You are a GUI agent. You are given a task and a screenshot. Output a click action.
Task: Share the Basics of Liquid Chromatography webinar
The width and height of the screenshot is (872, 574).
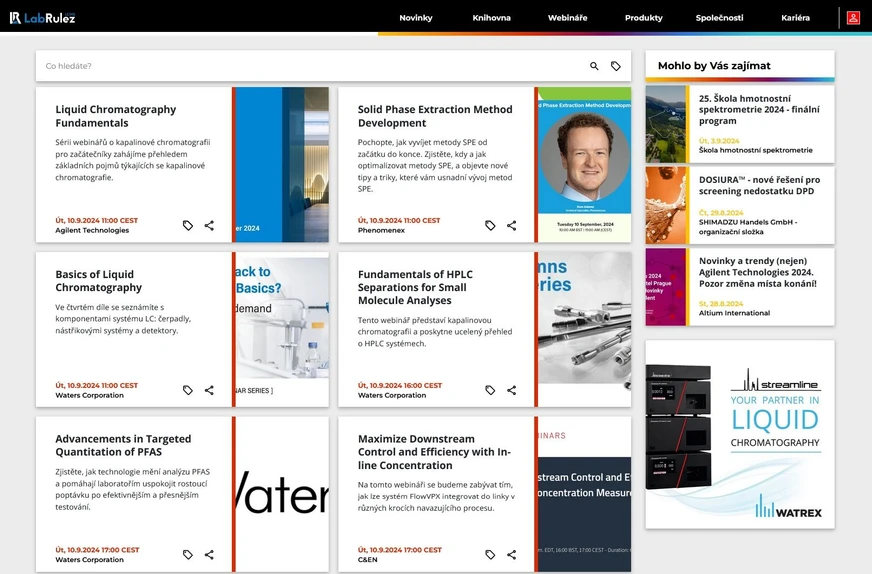(x=209, y=390)
